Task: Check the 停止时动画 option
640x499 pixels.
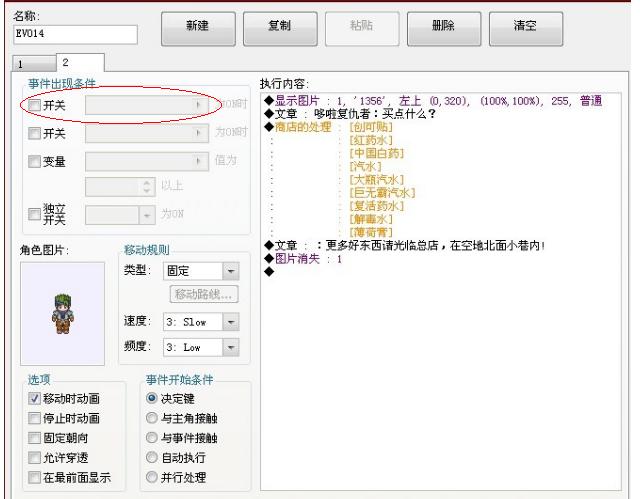Action: (34, 418)
